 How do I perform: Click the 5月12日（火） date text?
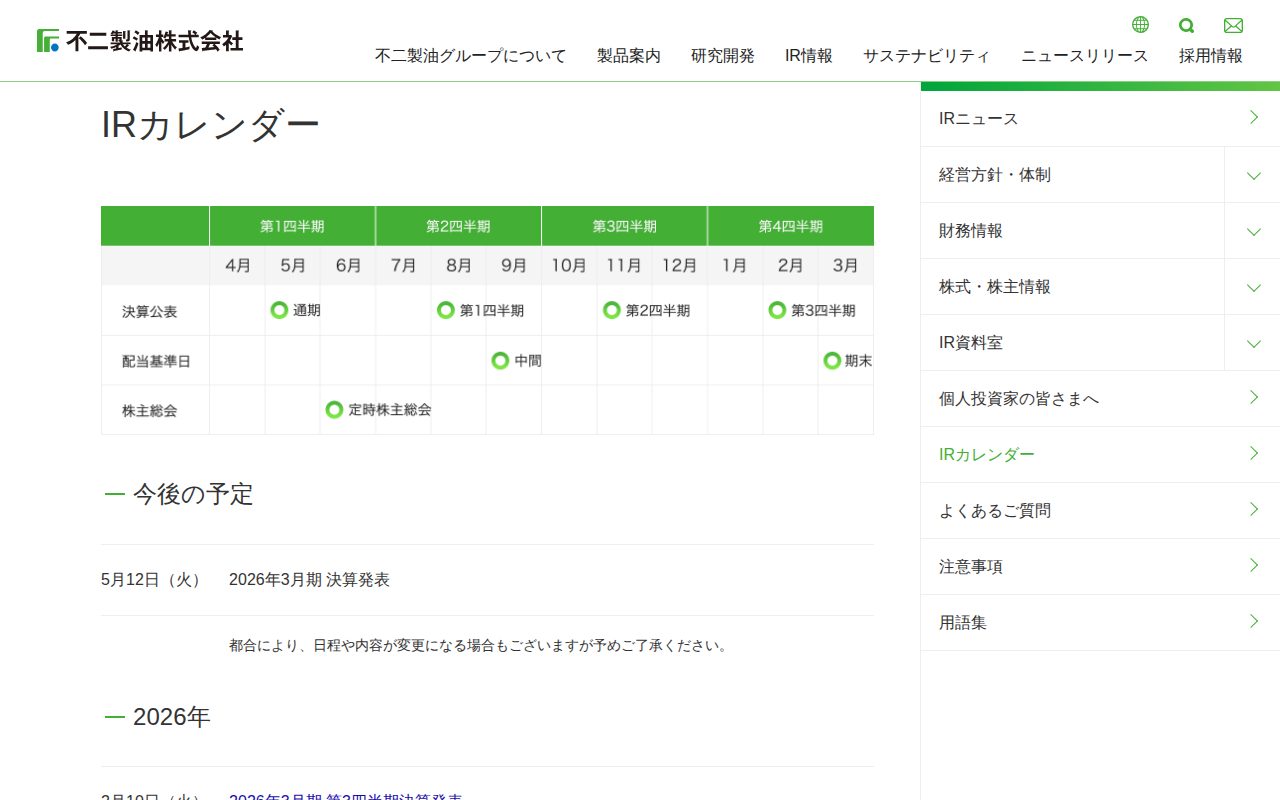coord(154,580)
